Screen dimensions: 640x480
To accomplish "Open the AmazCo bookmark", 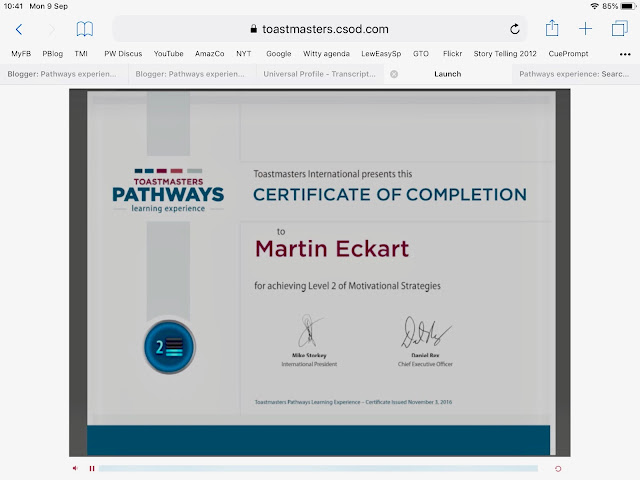I will [209, 53].
